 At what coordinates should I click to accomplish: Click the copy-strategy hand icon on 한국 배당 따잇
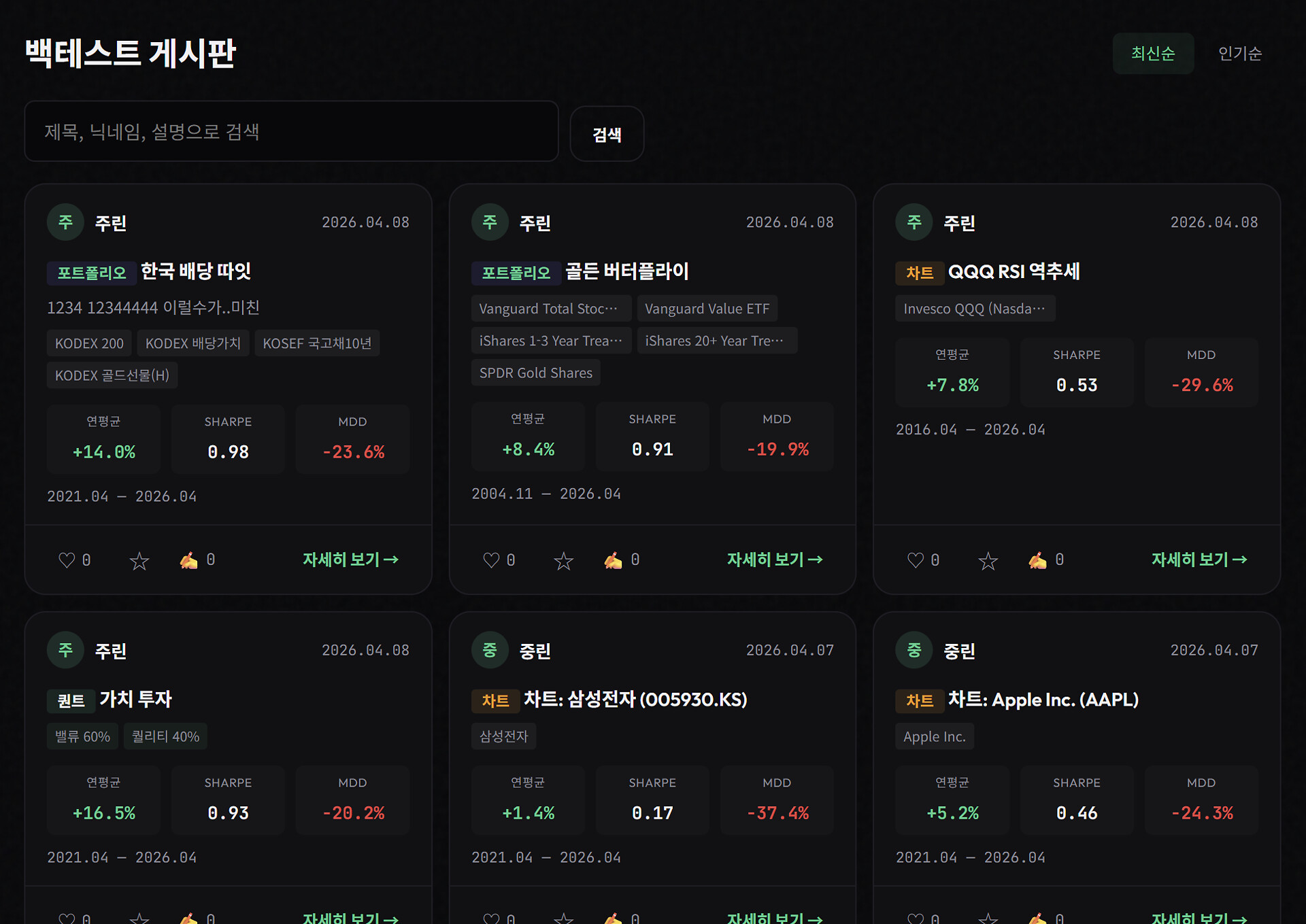coord(189,560)
